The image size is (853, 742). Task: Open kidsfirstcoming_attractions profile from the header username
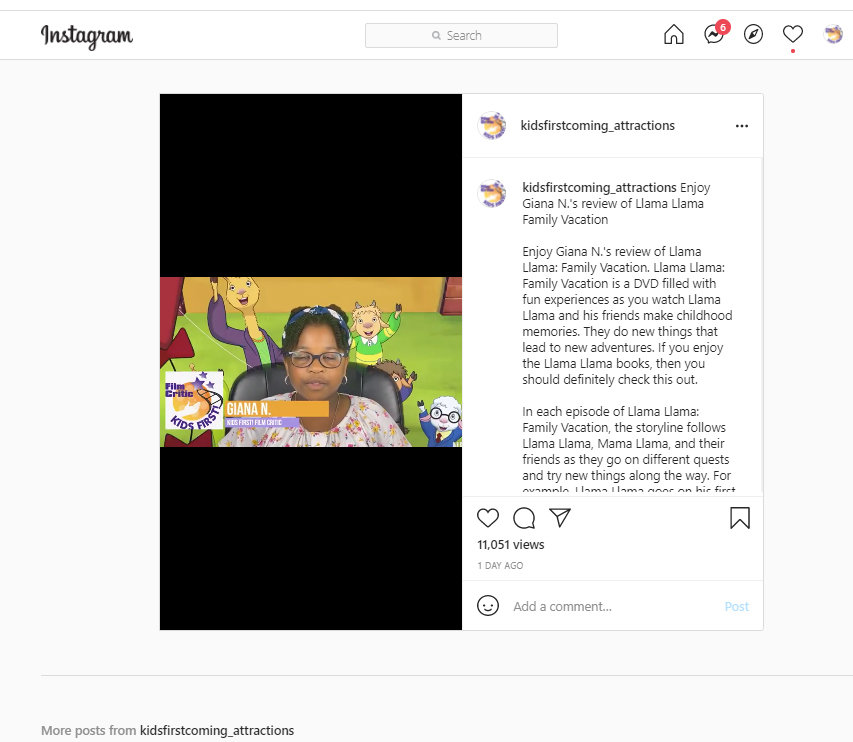pos(597,126)
